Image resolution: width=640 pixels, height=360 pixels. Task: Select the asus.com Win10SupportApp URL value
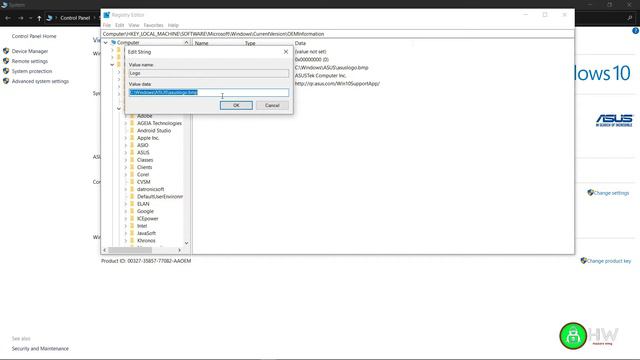337,84
